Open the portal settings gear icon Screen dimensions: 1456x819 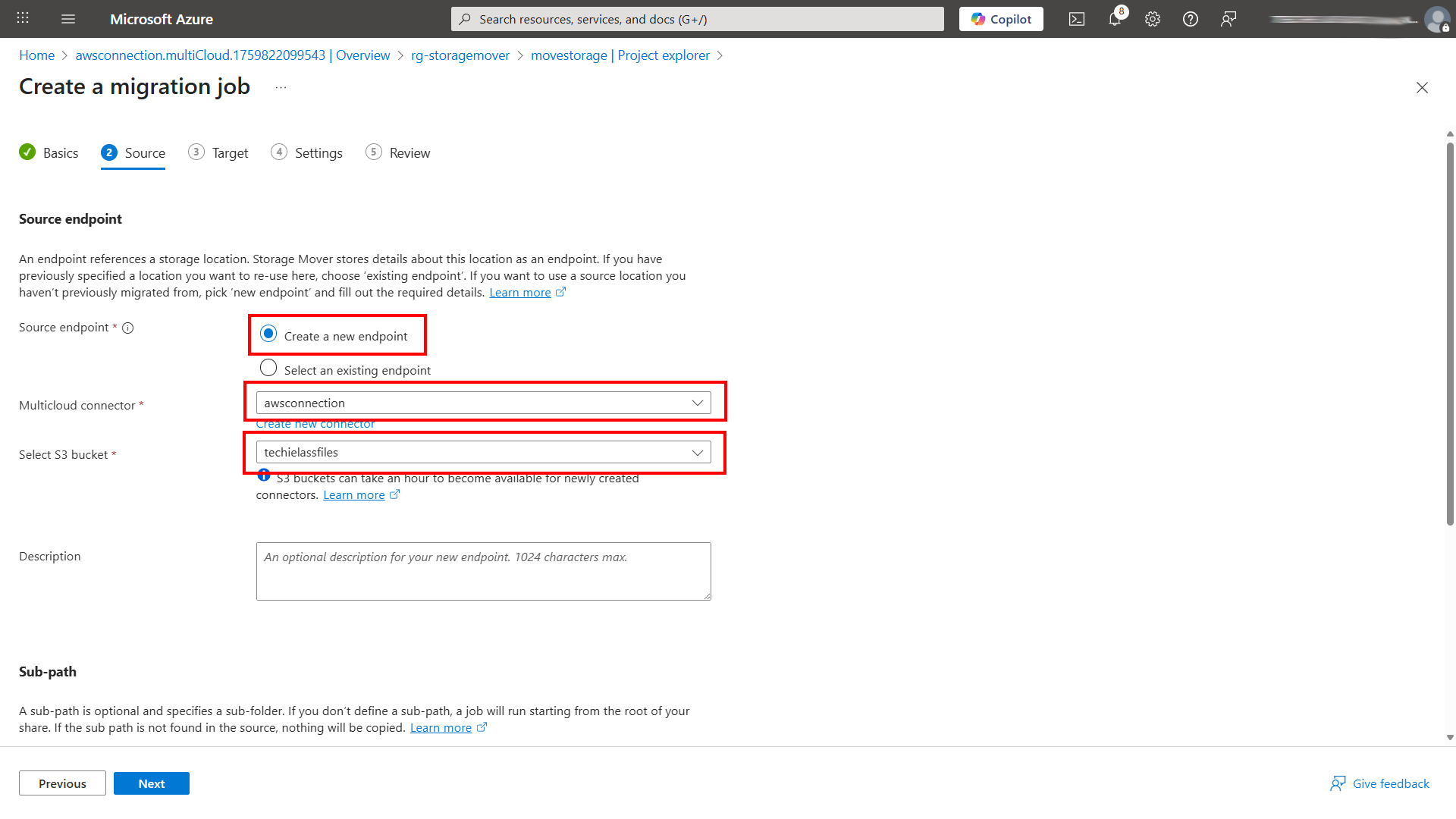coord(1152,19)
